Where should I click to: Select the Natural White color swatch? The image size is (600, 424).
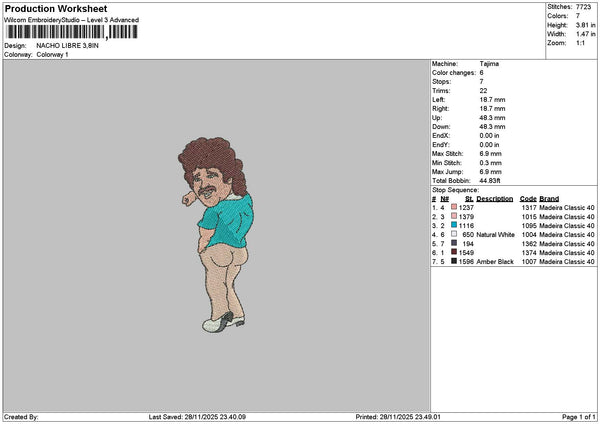click(x=454, y=234)
